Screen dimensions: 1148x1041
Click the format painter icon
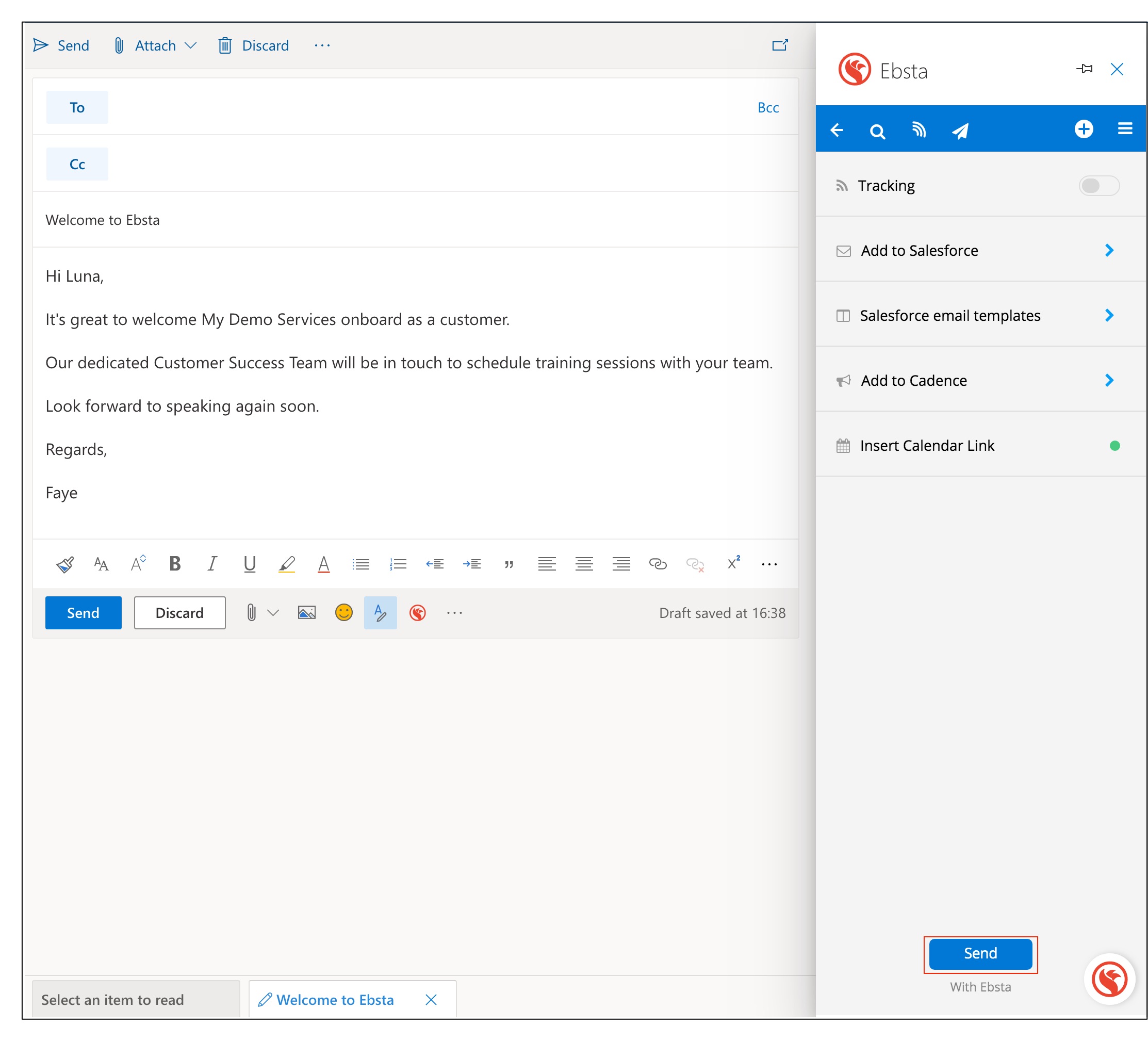pos(64,564)
